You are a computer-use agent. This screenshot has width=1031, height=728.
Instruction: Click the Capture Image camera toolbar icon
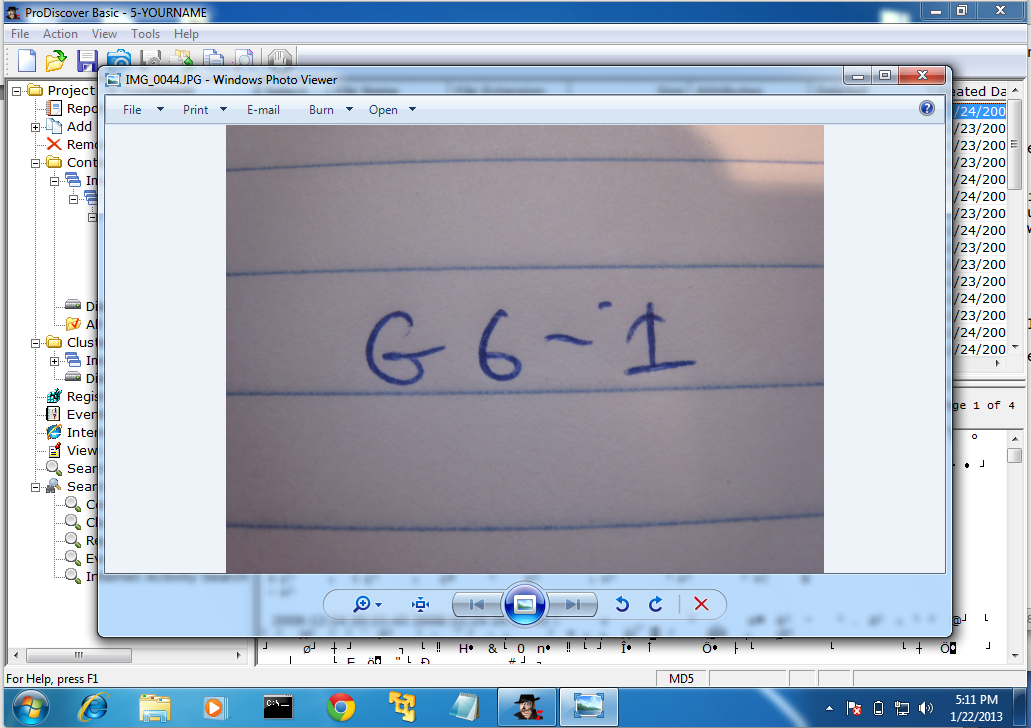[119, 58]
